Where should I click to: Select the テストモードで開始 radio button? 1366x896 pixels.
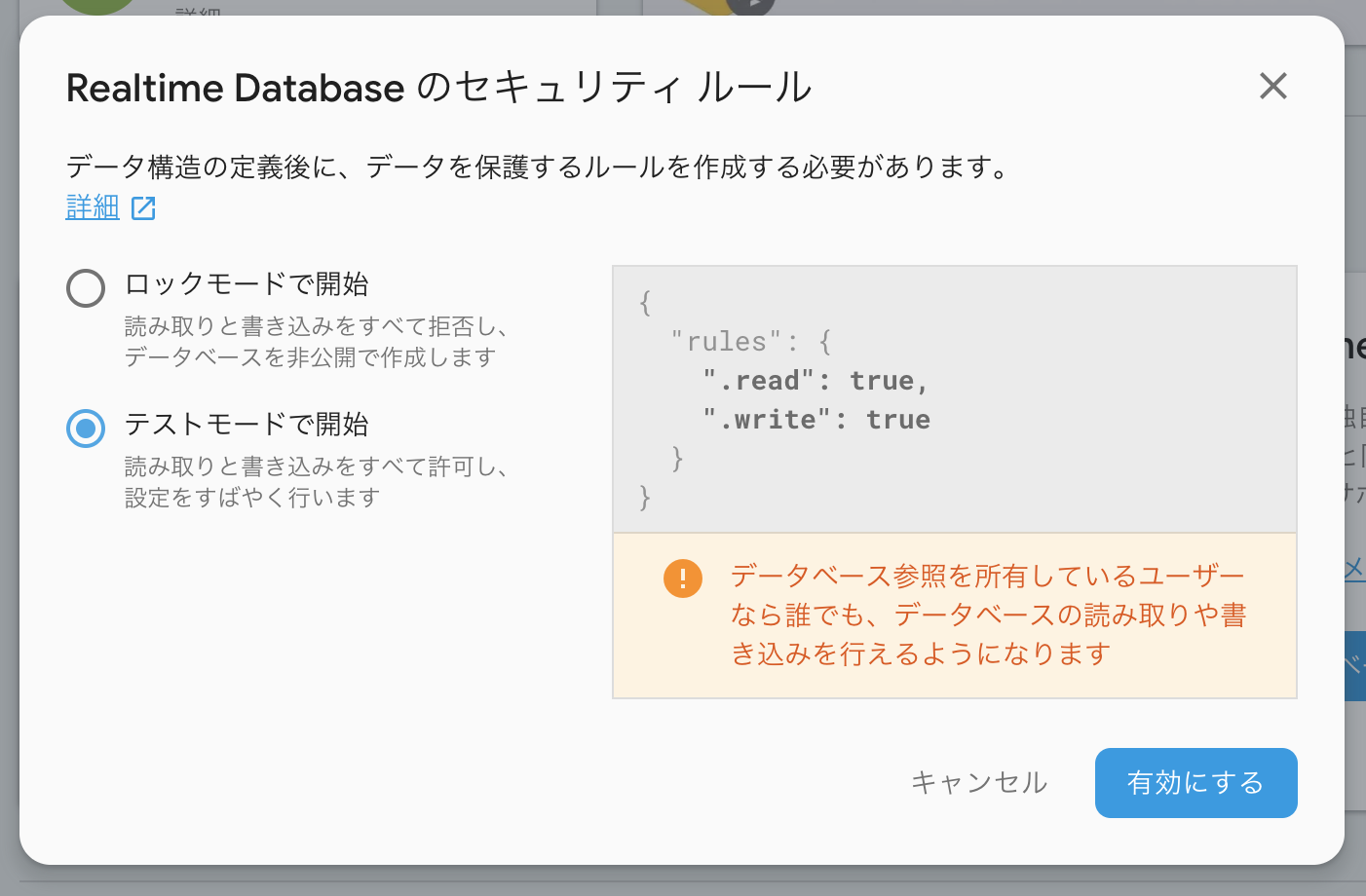click(x=86, y=429)
